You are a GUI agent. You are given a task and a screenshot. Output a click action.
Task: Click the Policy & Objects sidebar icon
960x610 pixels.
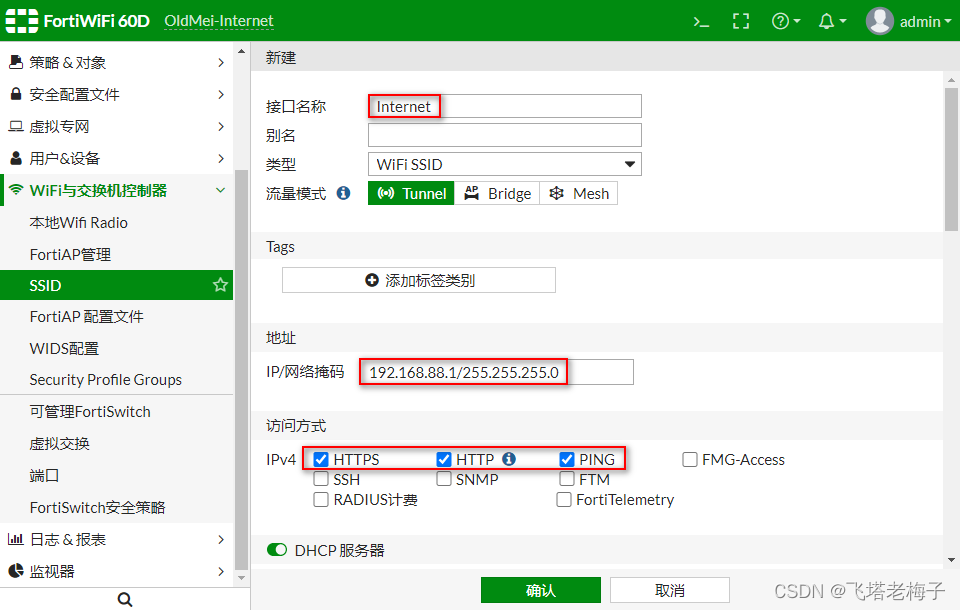point(16,62)
